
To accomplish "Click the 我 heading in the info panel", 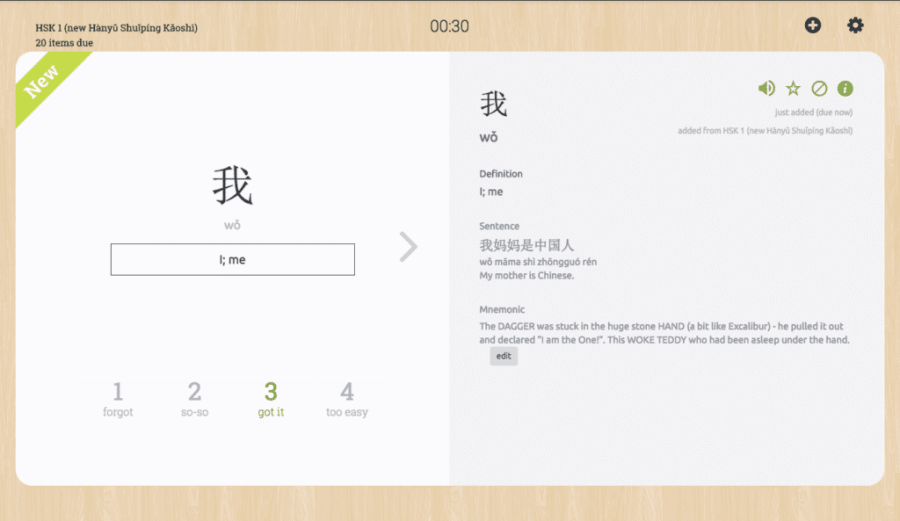I will pyautogui.click(x=494, y=103).
